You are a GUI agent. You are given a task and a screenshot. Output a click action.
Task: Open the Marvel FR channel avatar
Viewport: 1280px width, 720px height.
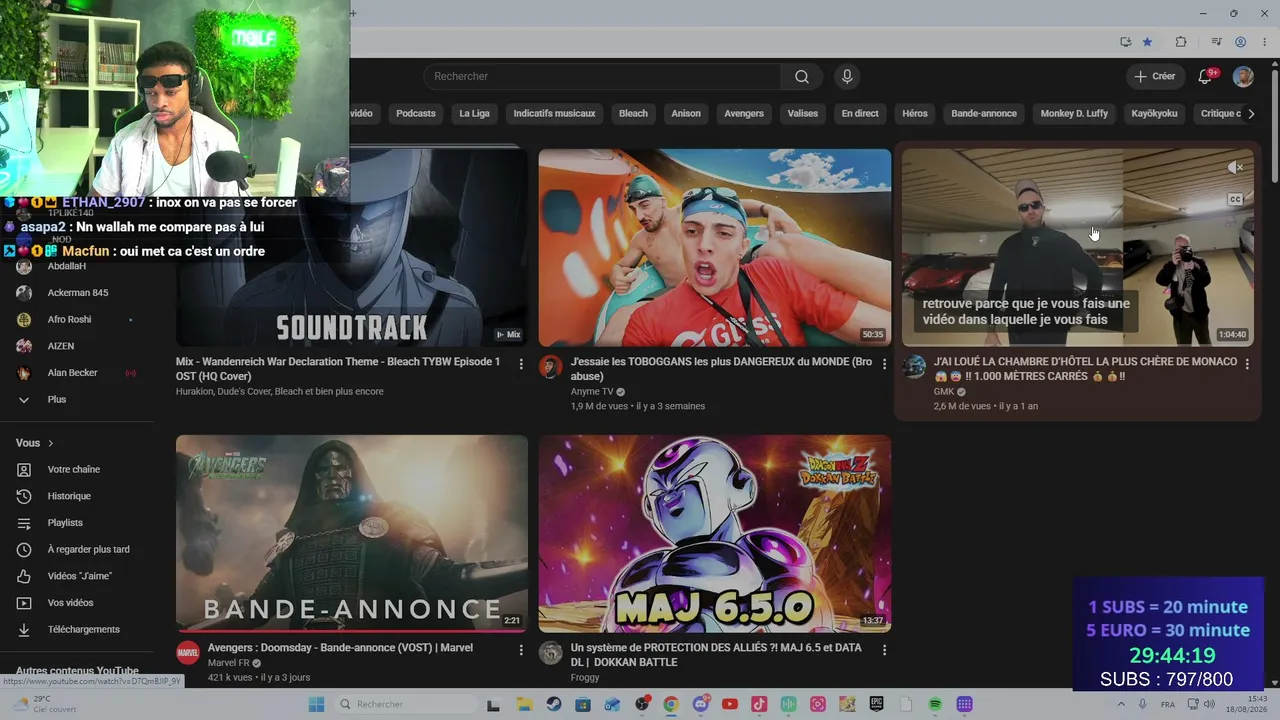(188, 653)
